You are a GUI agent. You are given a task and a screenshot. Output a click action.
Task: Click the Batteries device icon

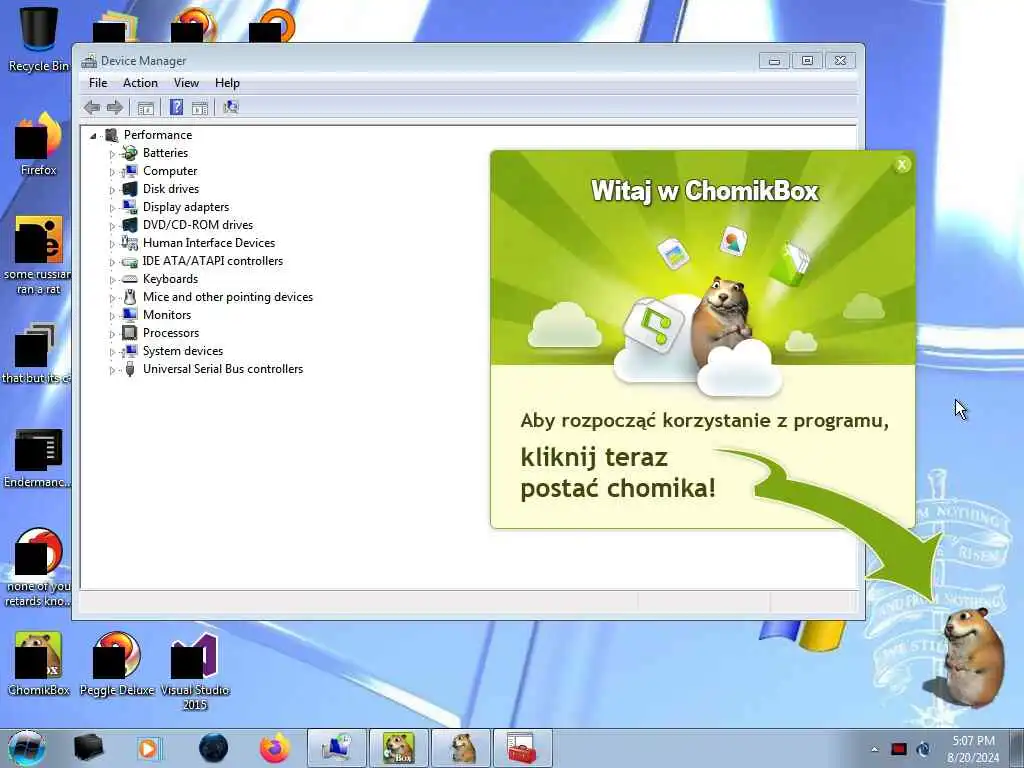(130, 153)
